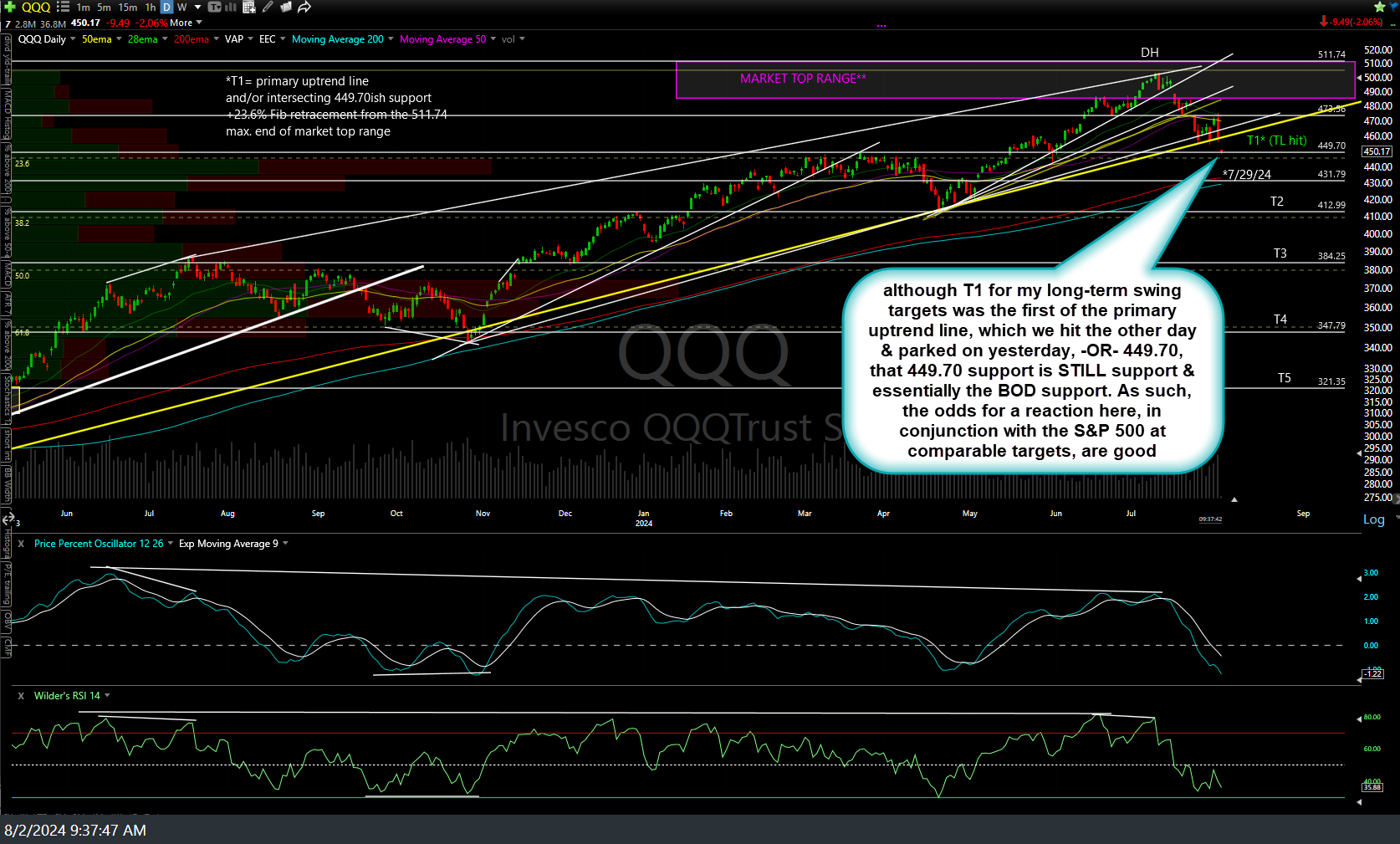
Task: Click the T3 target label
Action: pyautogui.click(x=1280, y=253)
